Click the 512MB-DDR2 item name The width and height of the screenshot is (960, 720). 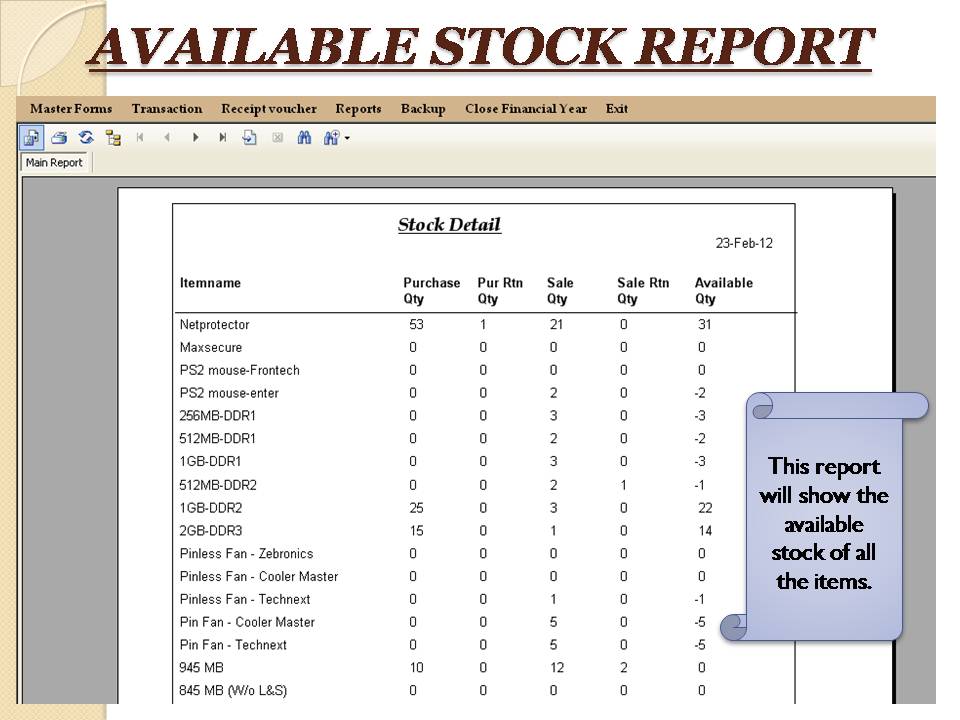pyautogui.click(x=218, y=486)
